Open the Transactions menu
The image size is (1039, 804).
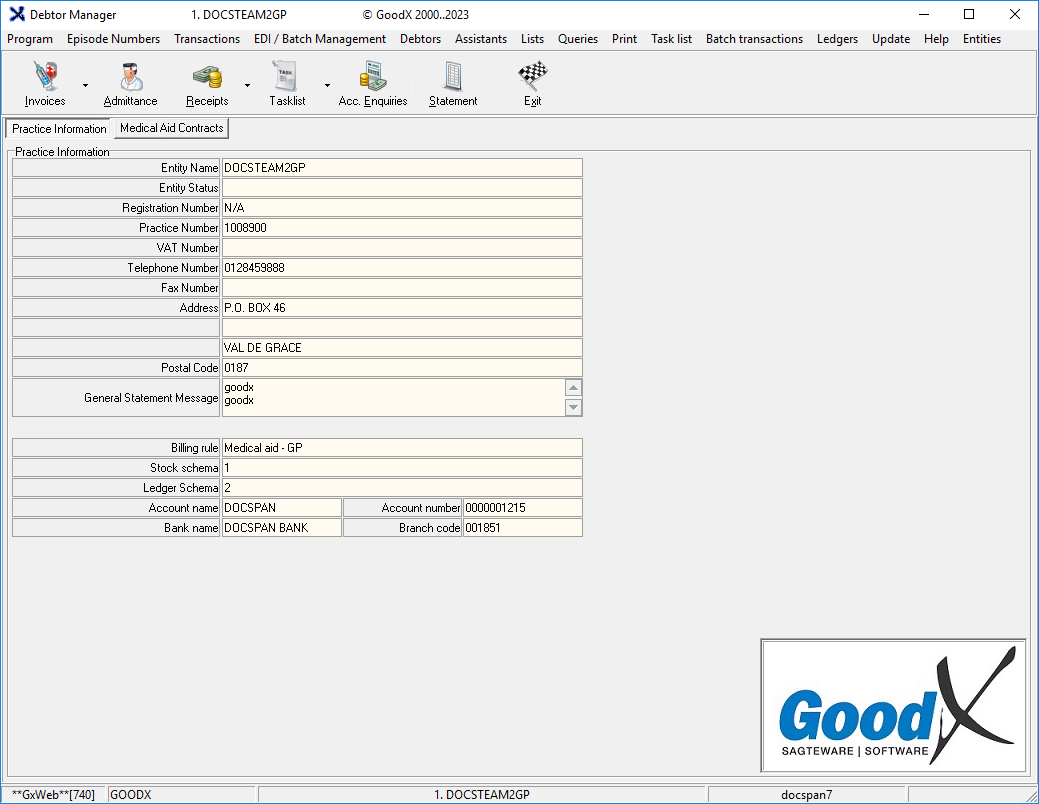pyautogui.click(x=207, y=39)
